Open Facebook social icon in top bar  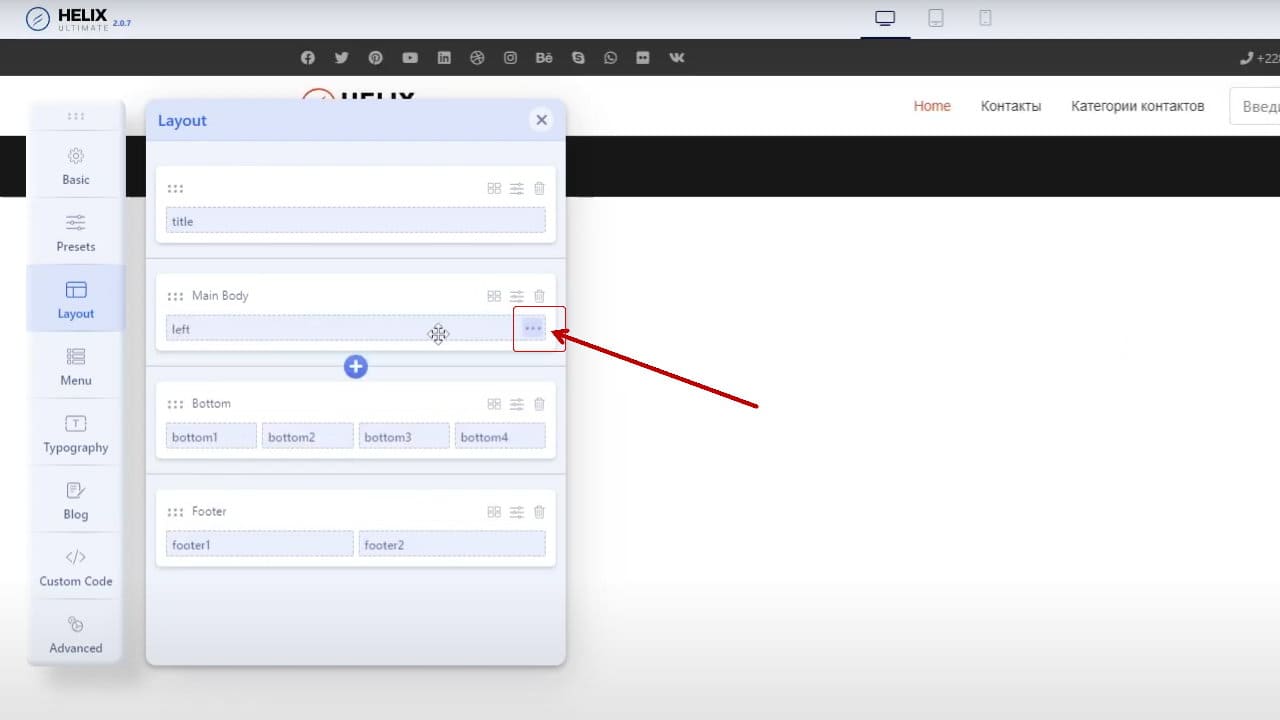308,58
